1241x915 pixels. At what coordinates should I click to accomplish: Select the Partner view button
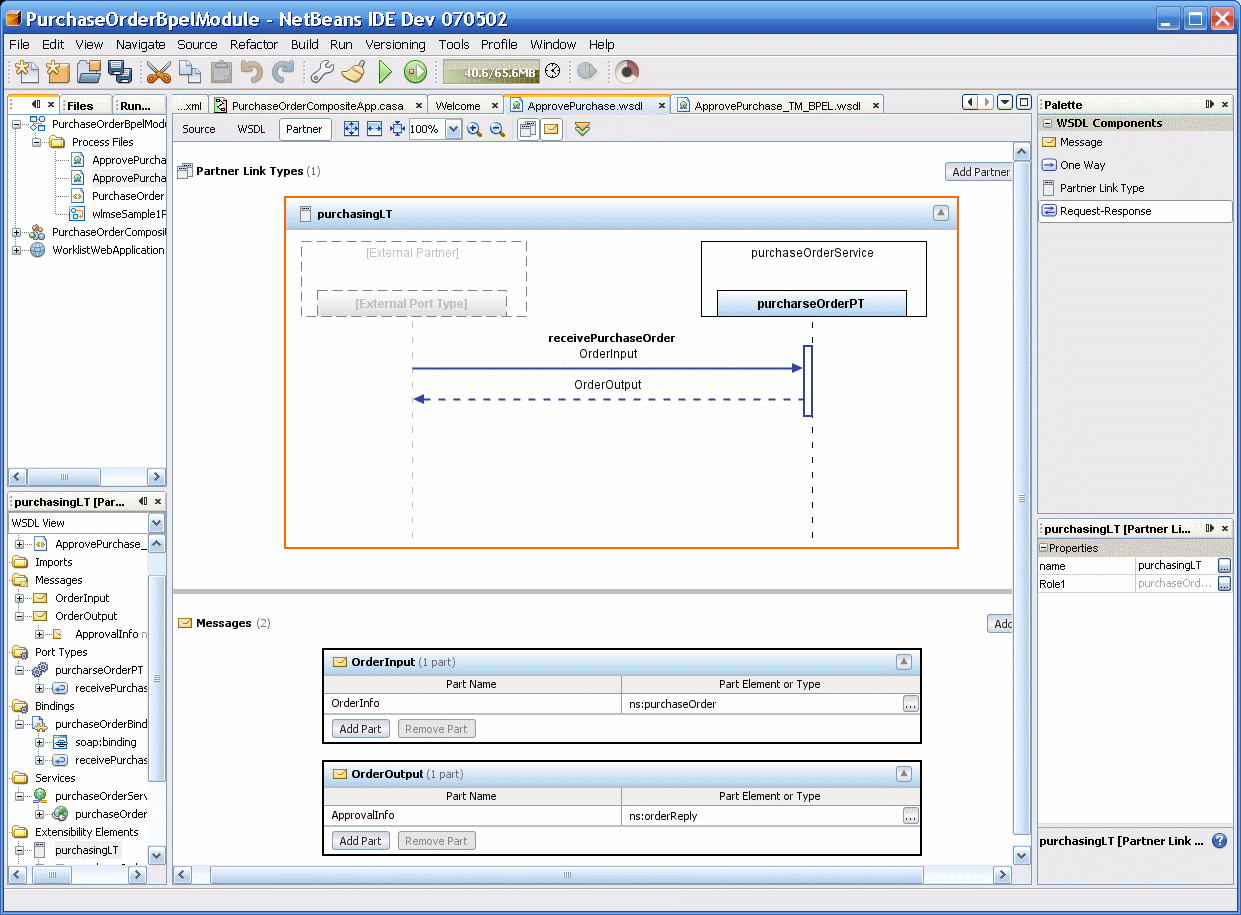tap(304, 129)
